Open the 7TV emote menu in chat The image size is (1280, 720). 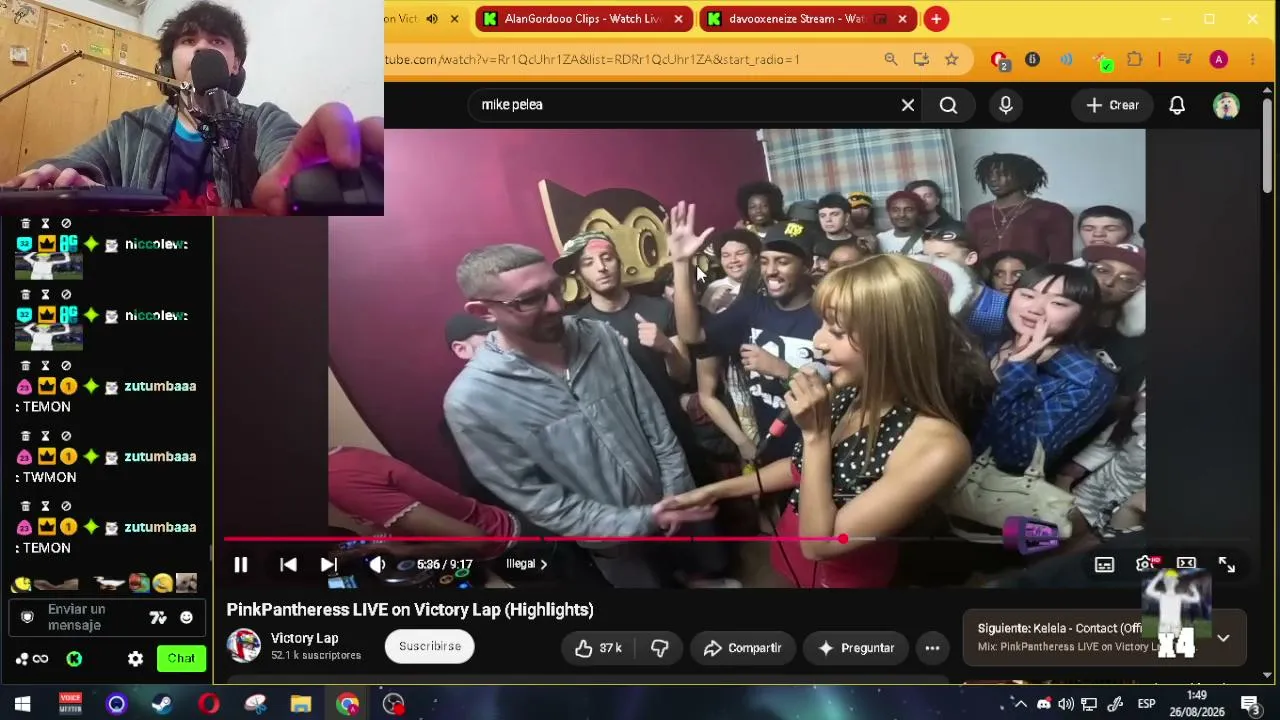pyautogui.click(x=158, y=618)
